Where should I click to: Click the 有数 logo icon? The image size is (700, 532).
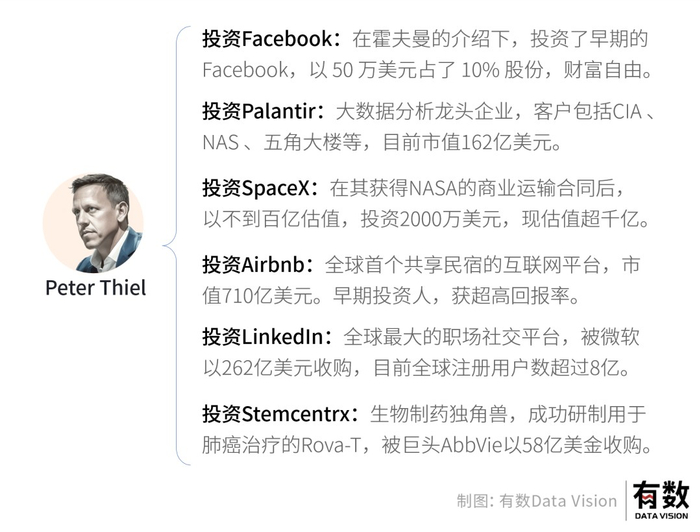point(660,496)
